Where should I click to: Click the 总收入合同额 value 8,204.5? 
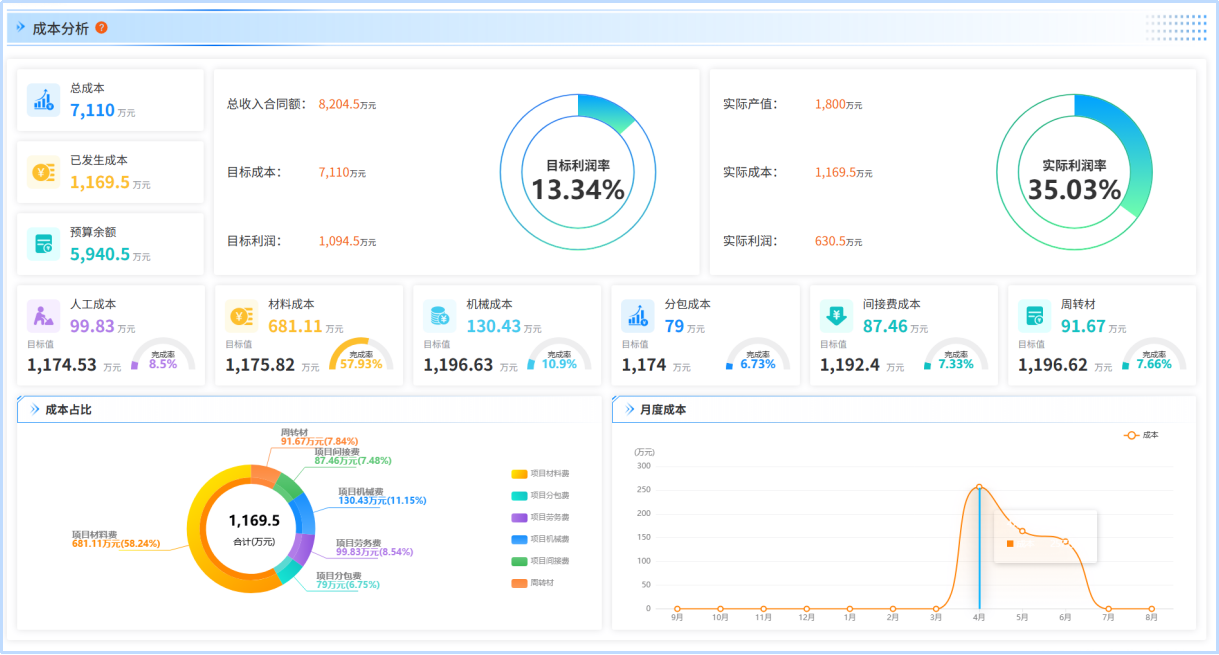338,104
